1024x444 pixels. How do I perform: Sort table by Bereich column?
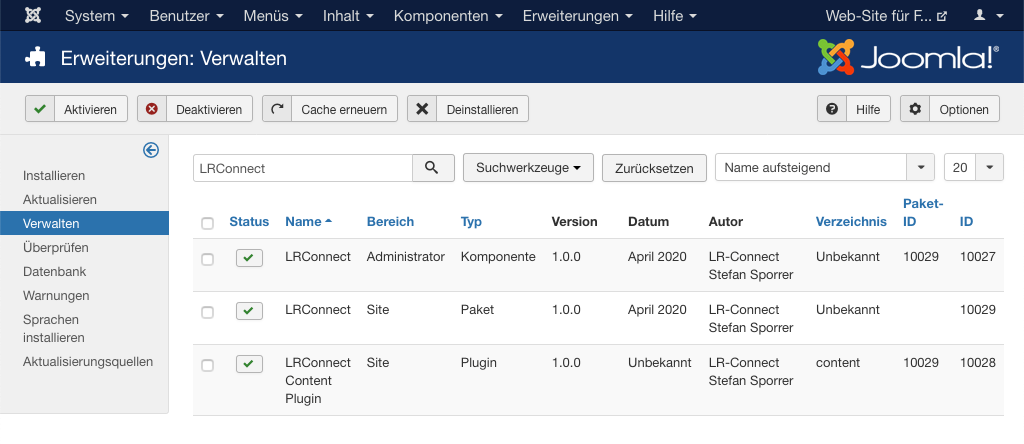(391, 221)
